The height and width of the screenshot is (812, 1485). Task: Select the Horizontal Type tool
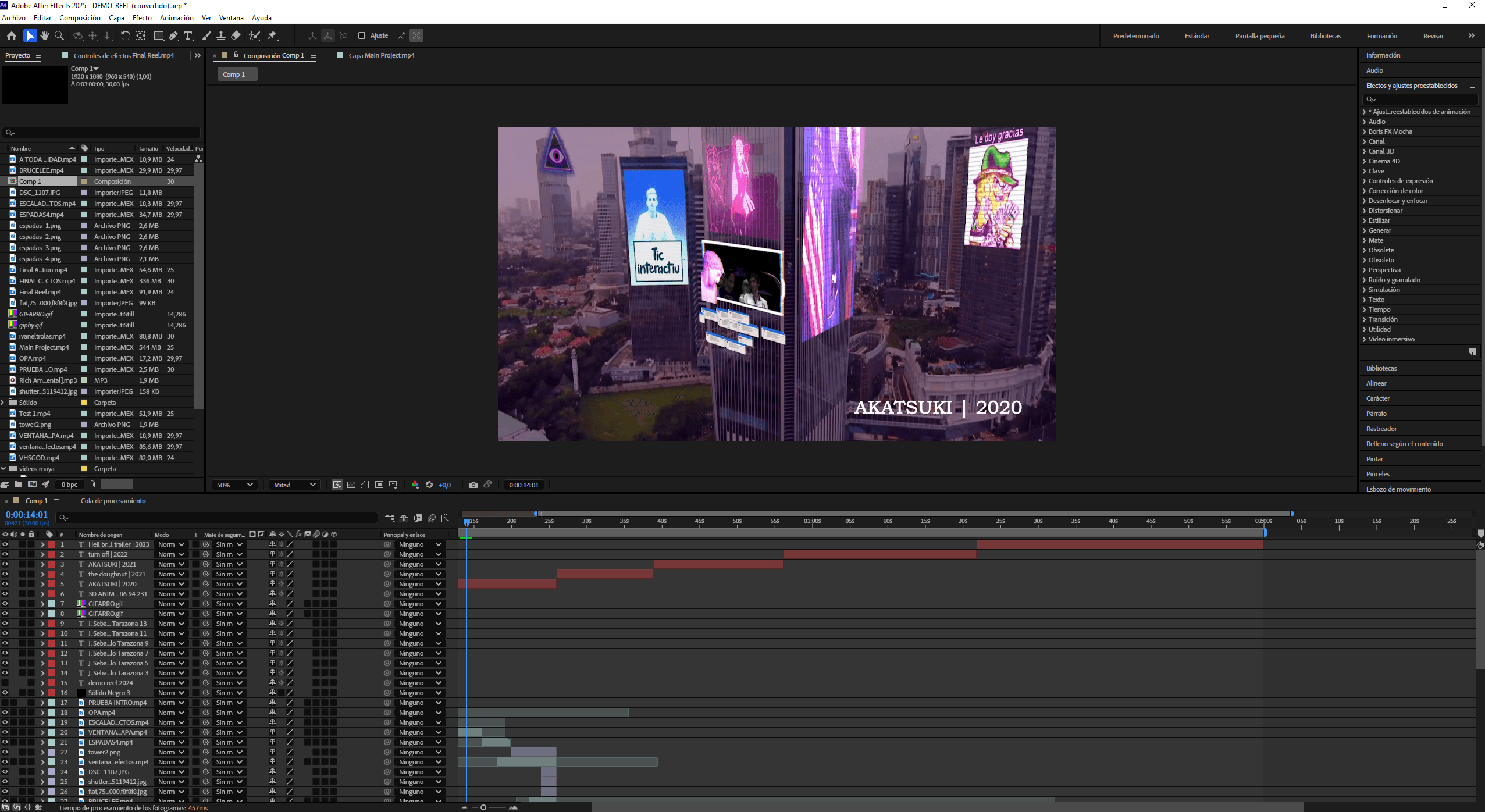click(x=188, y=36)
